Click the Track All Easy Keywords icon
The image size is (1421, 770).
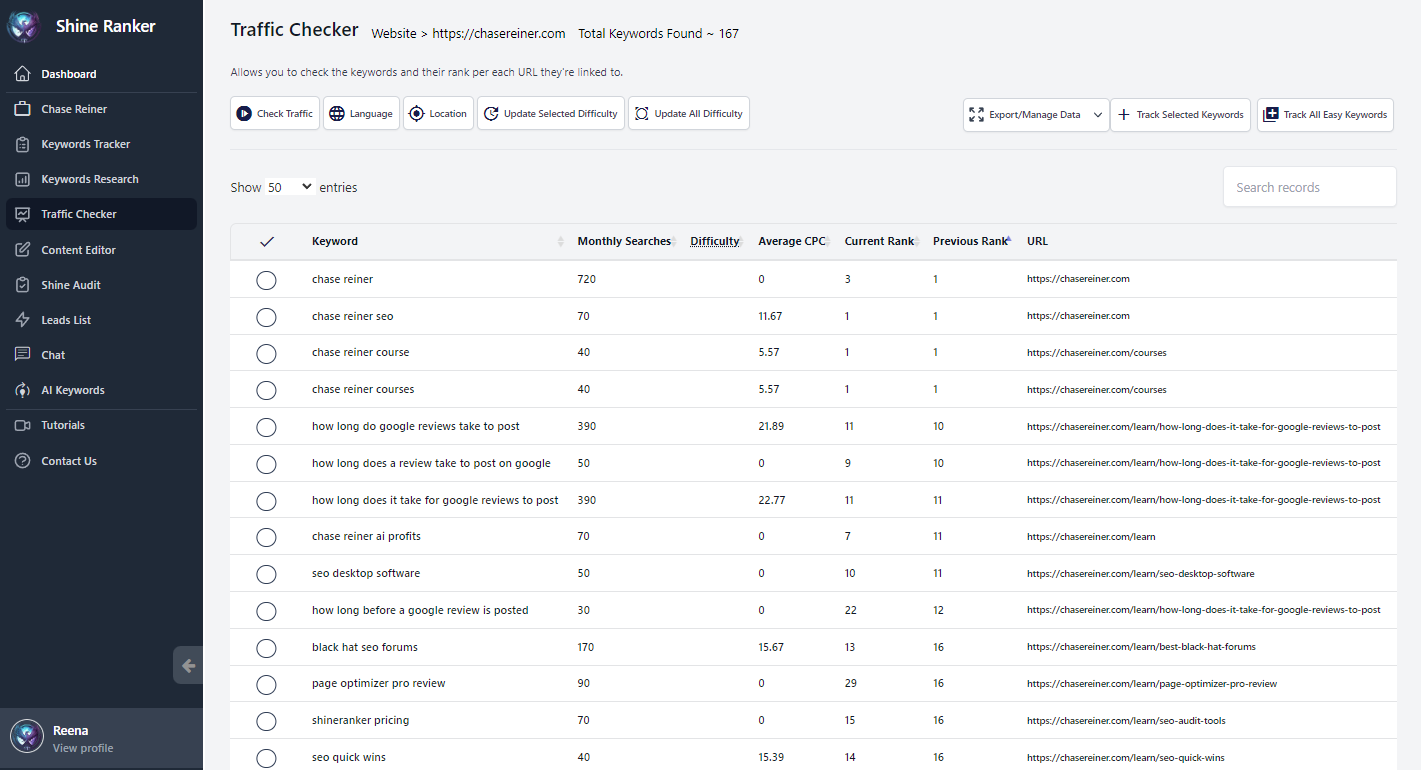pyautogui.click(x=1271, y=114)
